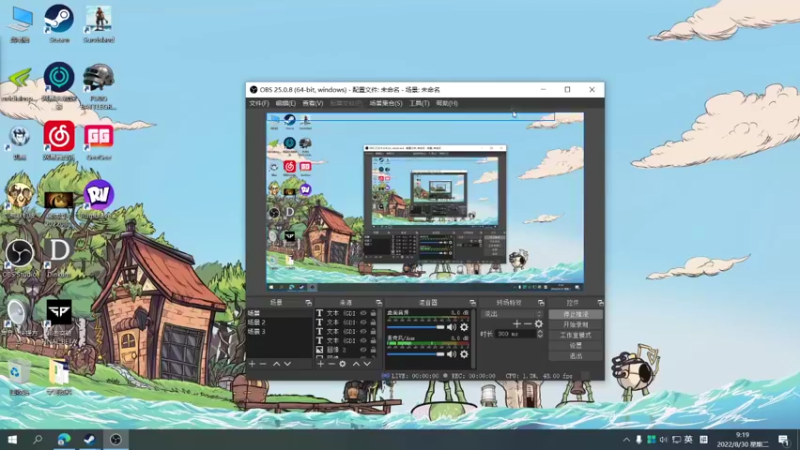
Task: Launch Steam from the desktop shortcut
Action: pos(59,23)
